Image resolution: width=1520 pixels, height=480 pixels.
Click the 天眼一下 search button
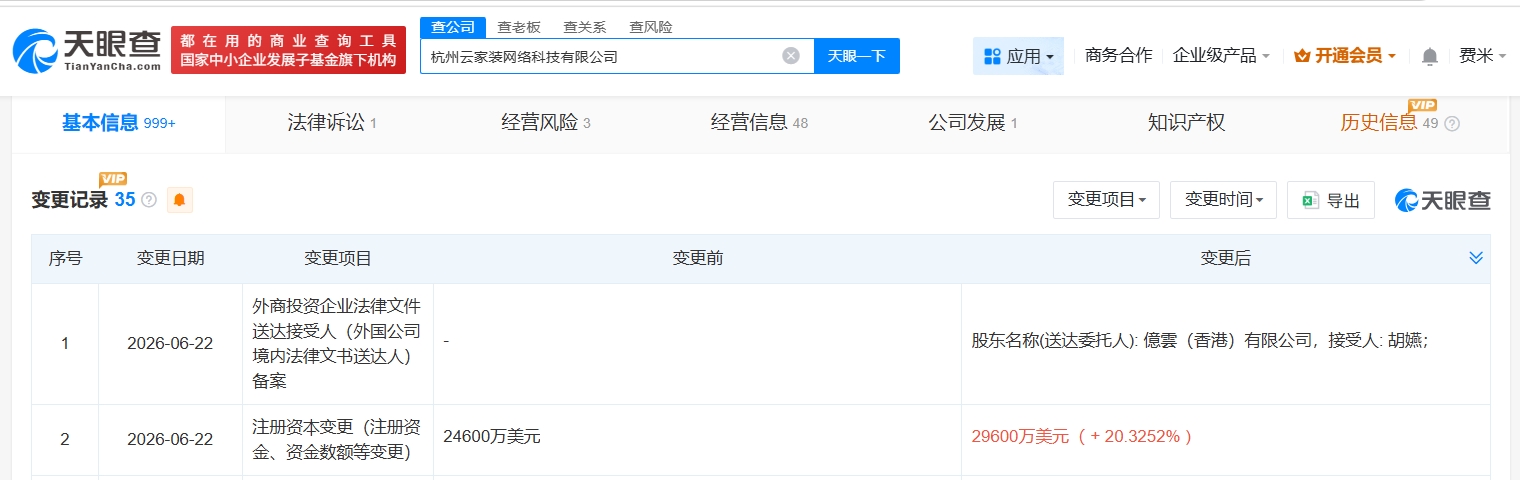tap(857, 56)
